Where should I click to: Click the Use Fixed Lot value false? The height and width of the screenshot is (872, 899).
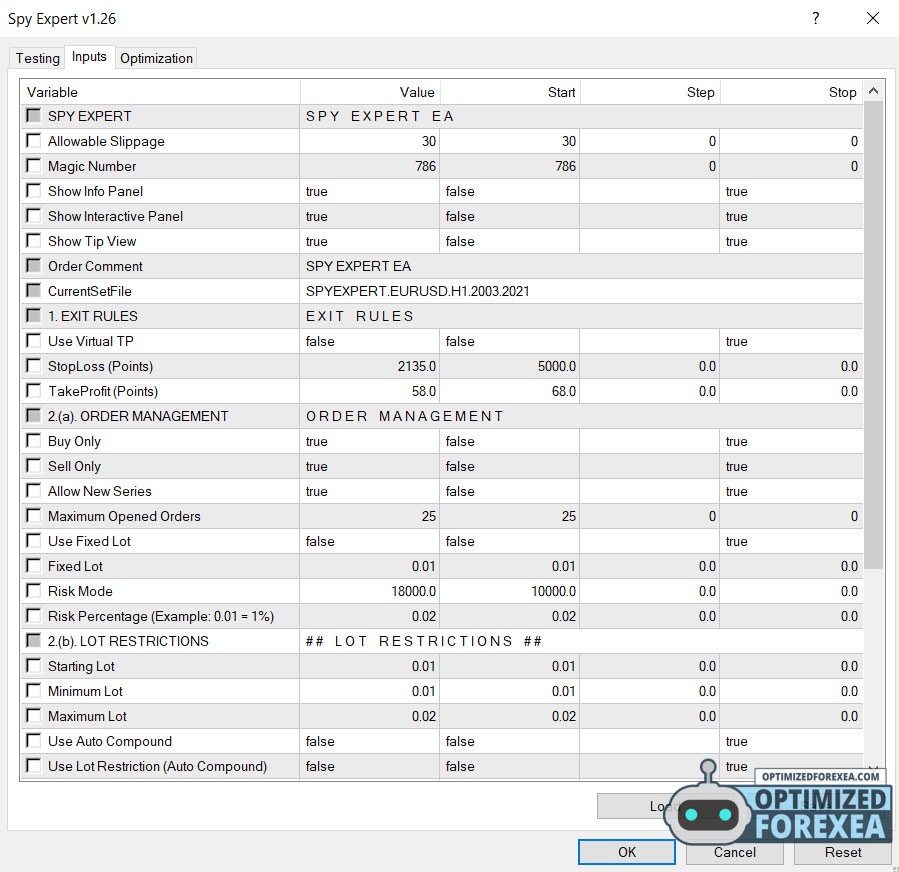(x=370, y=541)
